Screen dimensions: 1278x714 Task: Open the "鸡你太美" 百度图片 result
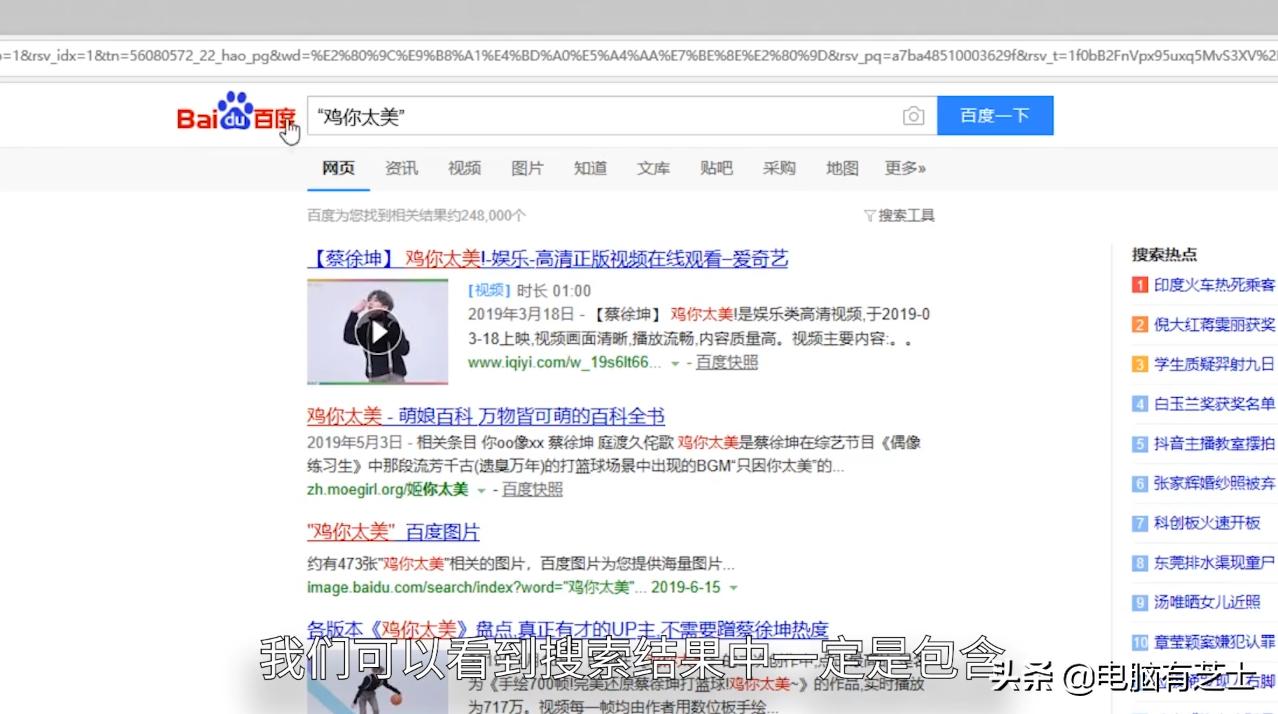[x=390, y=532]
